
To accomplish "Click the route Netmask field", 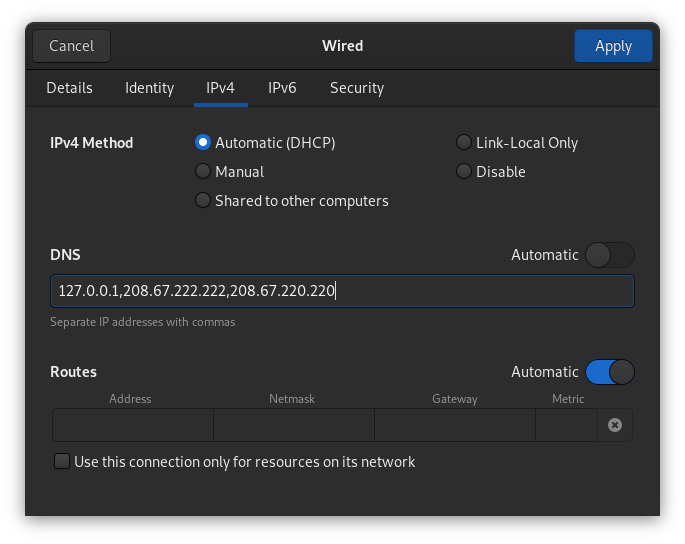I will [293, 425].
